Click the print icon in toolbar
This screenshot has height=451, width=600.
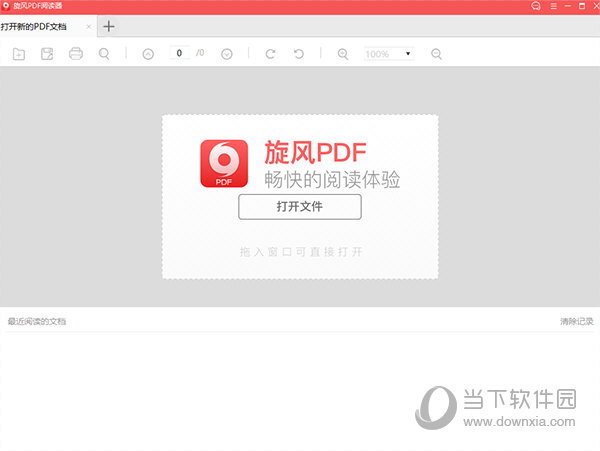pyautogui.click(x=76, y=54)
